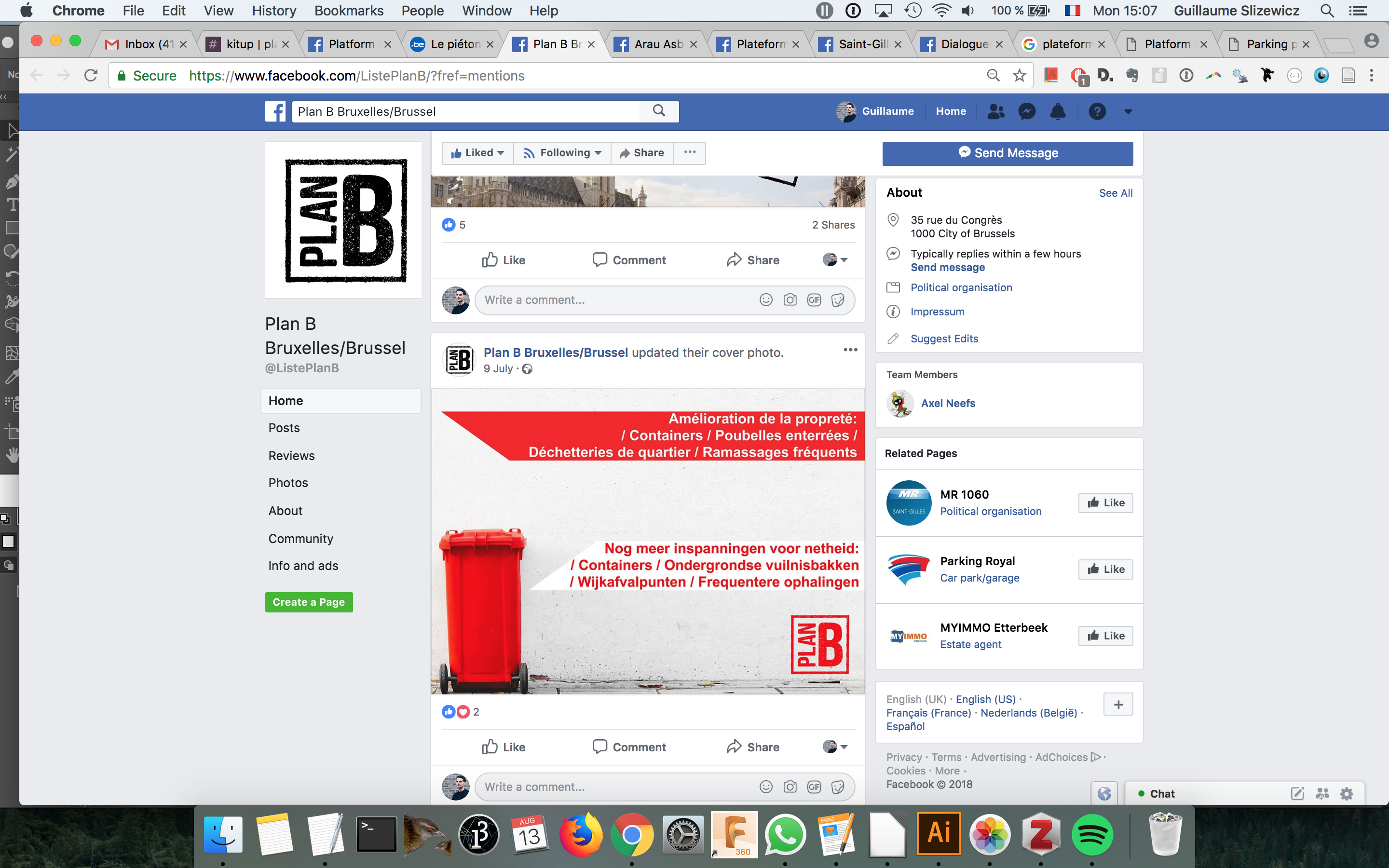Screen dimensions: 1389x868
Task: Click the Create a Page button
Action: pos(309,602)
